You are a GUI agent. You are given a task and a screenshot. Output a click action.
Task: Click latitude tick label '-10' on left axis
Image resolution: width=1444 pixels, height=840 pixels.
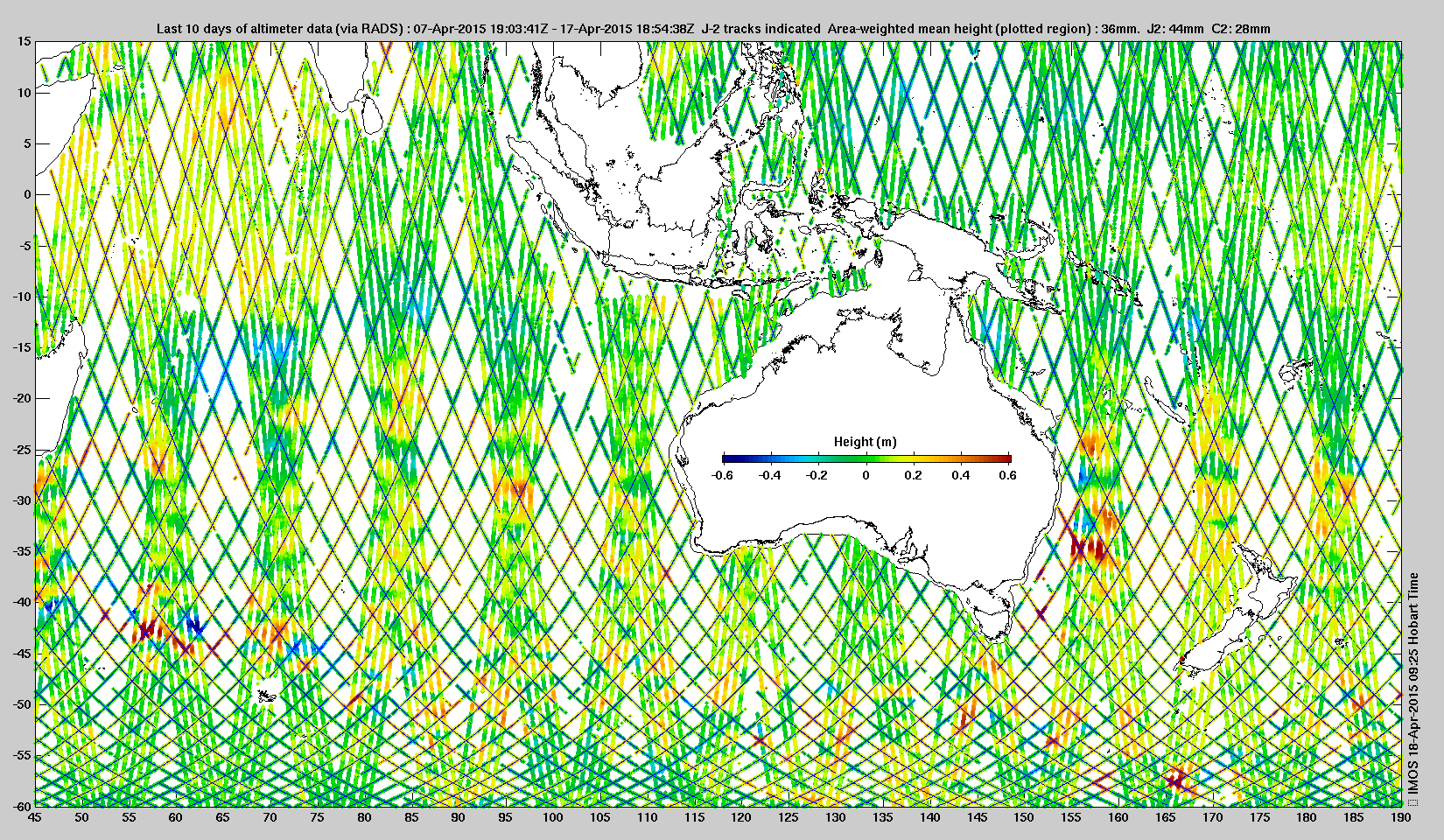tap(23, 296)
